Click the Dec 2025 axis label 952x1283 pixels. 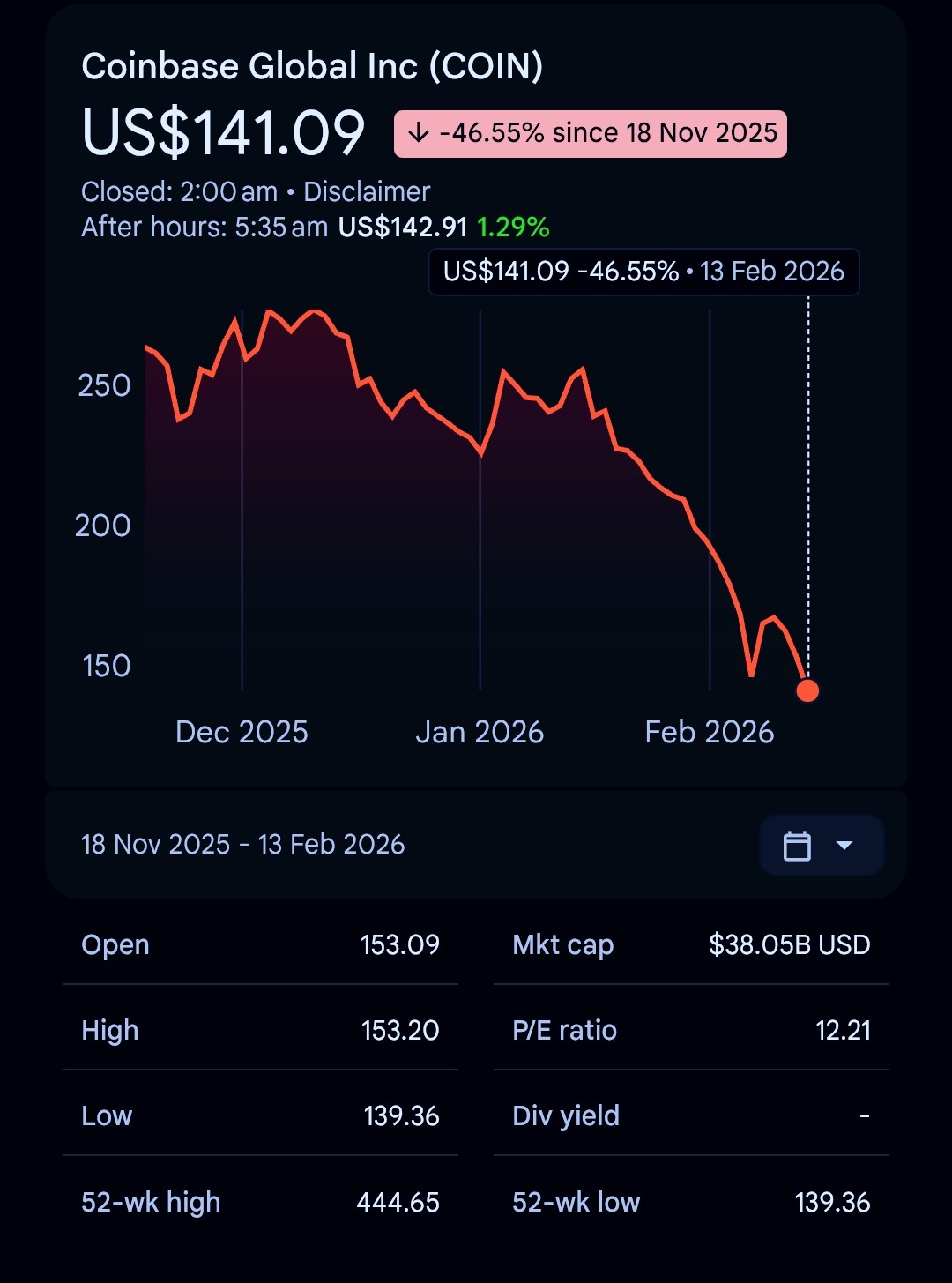(242, 732)
